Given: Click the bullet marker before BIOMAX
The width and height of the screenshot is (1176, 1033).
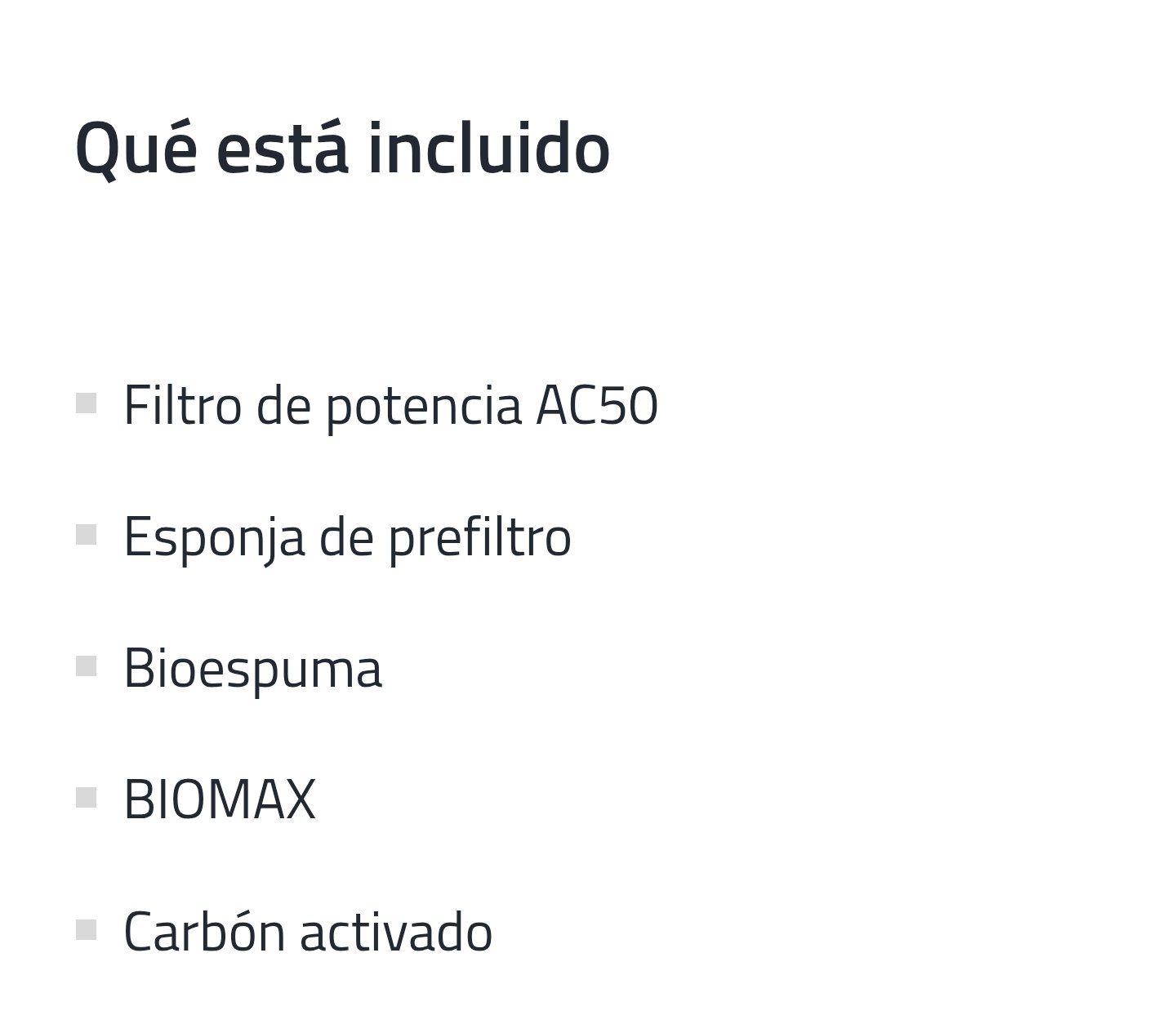Looking at the screenshot, I should (x=86, y=798).
